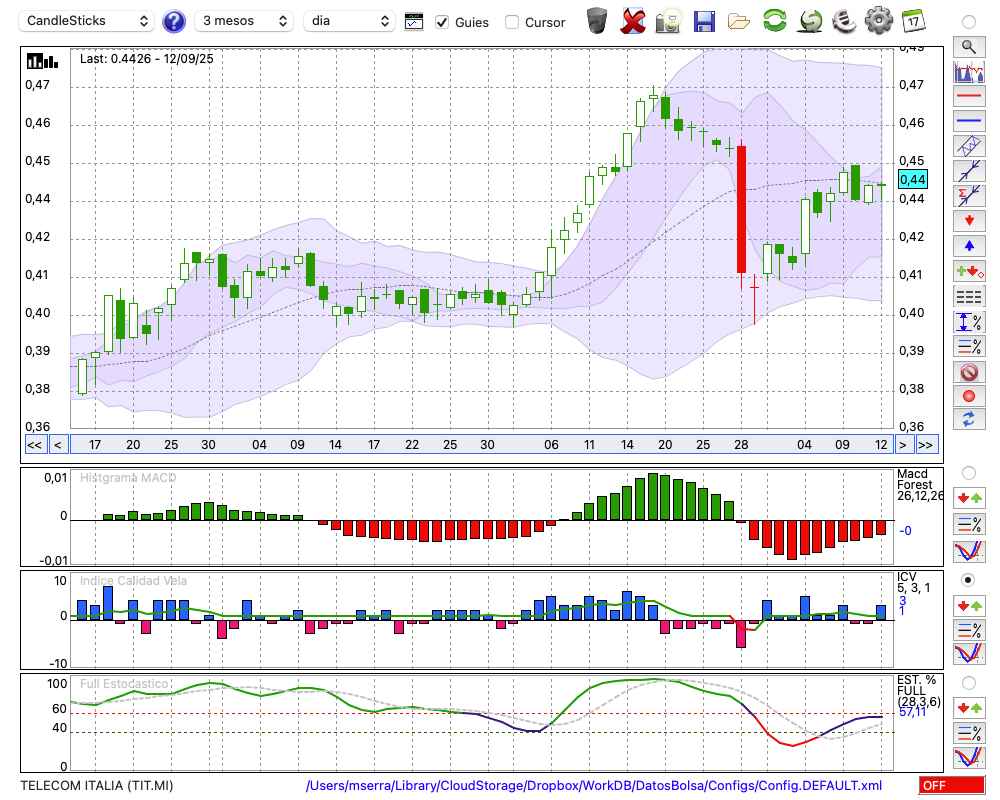
Task: Click the EST. % FULL (28,3,6) label
Action: pos(918,691)
